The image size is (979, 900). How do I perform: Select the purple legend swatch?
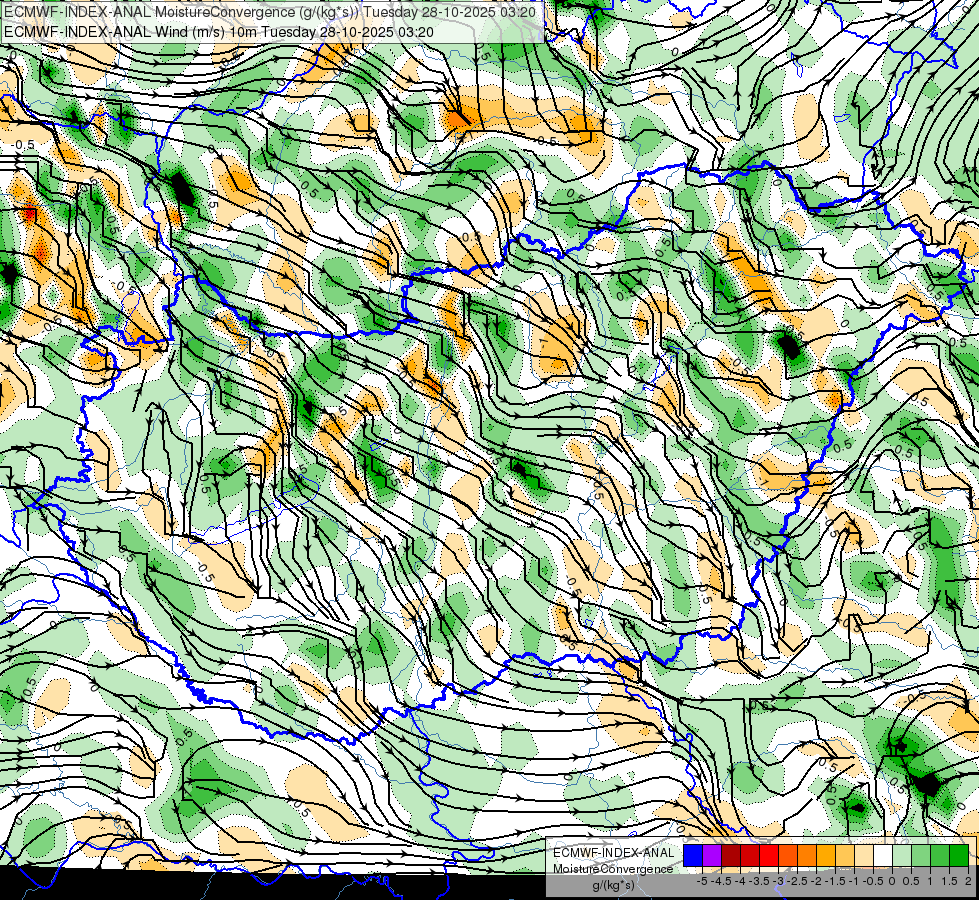coord(712,855)
